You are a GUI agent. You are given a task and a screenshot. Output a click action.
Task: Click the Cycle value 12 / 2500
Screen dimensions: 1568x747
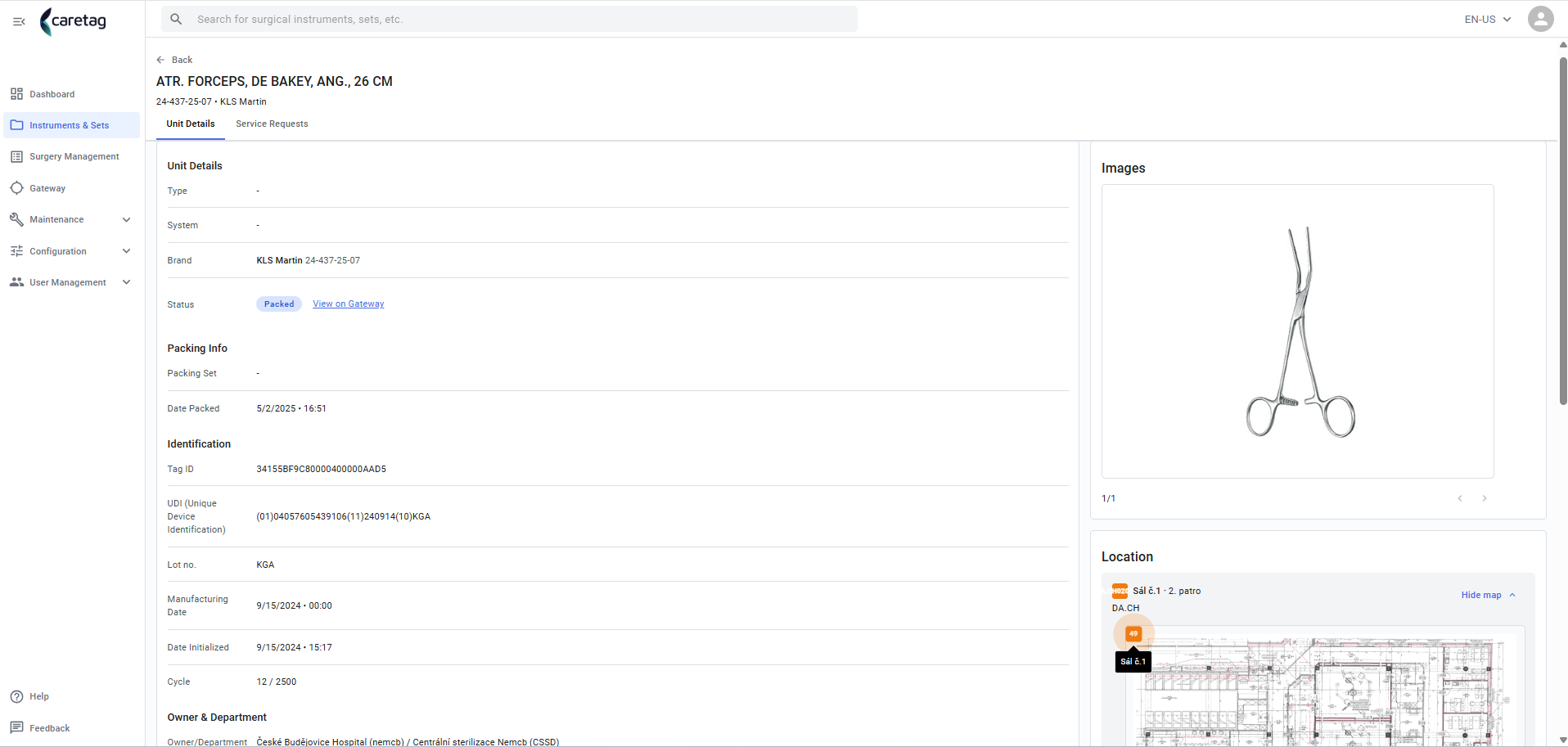pos(277,682)
